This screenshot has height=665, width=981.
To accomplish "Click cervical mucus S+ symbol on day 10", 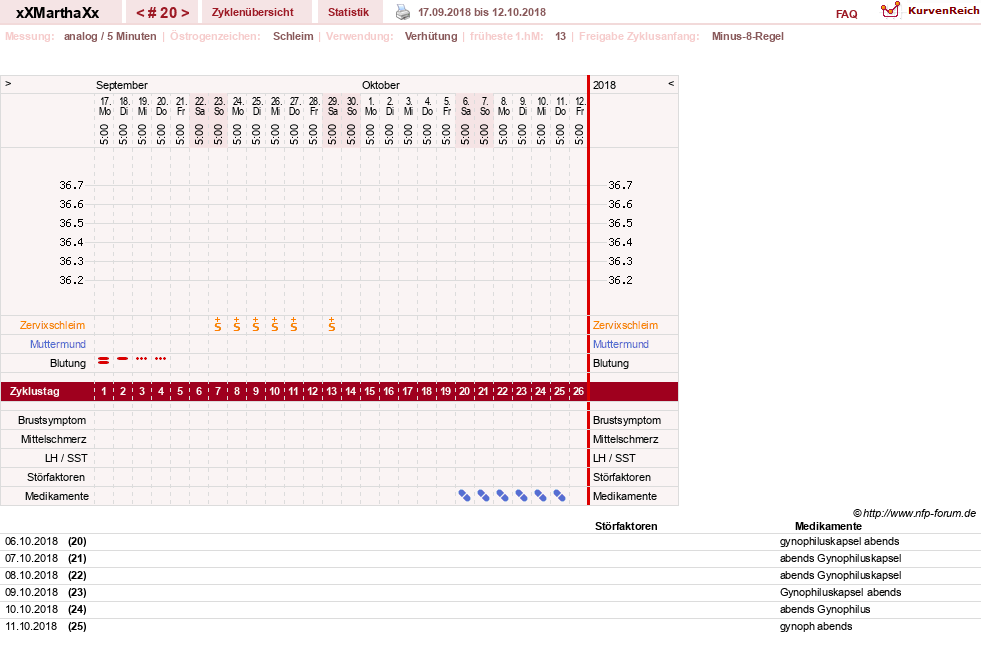I will tap(275, 324).
